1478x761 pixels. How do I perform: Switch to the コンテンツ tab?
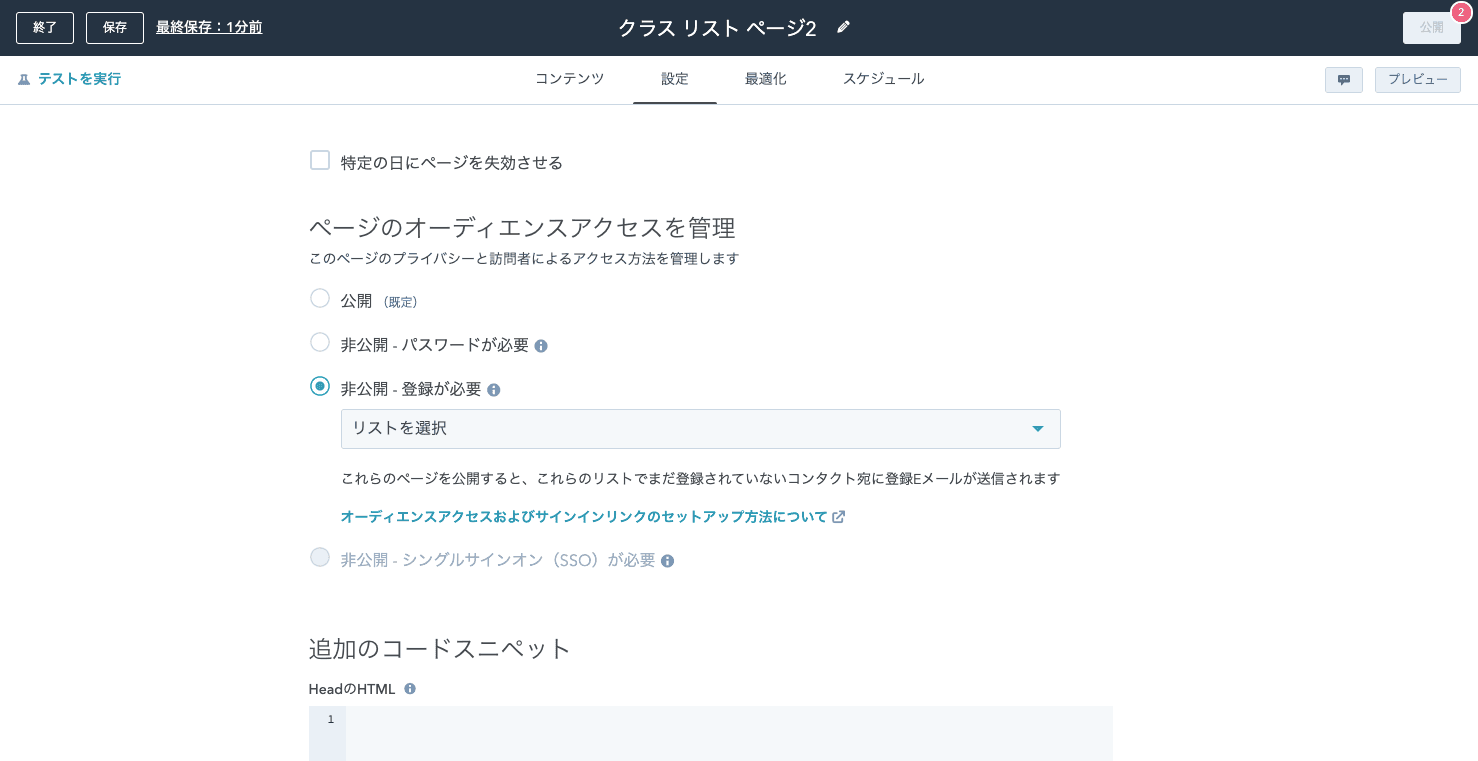point(569,79)
